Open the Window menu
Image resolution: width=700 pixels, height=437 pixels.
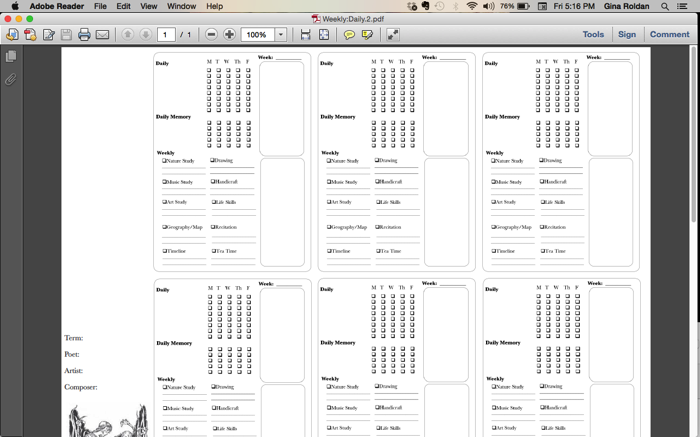[181, 6]
